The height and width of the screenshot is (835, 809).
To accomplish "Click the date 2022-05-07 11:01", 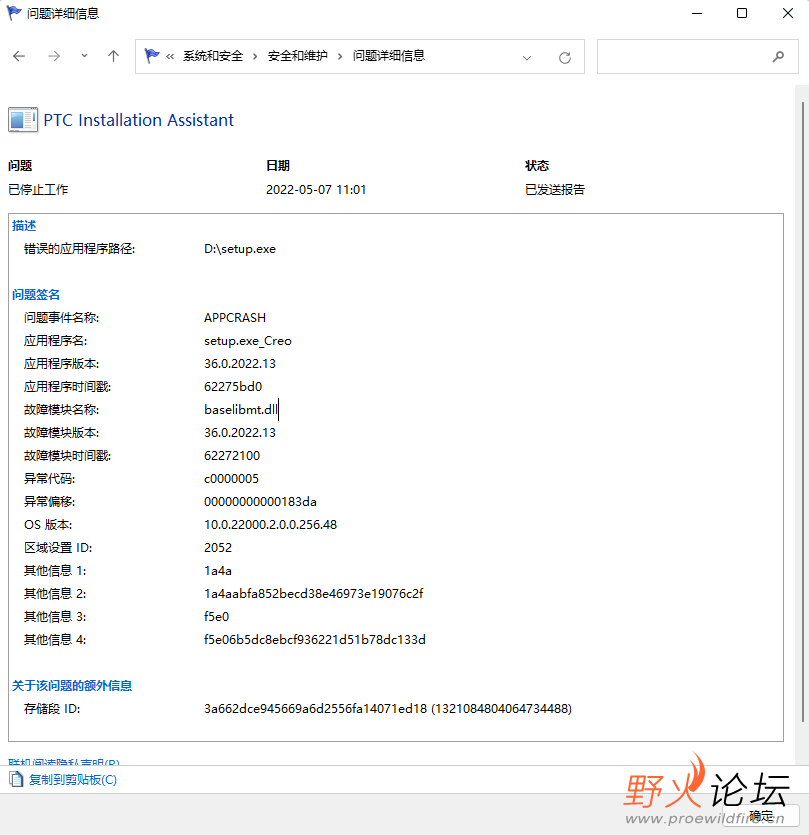I will 316,190.
